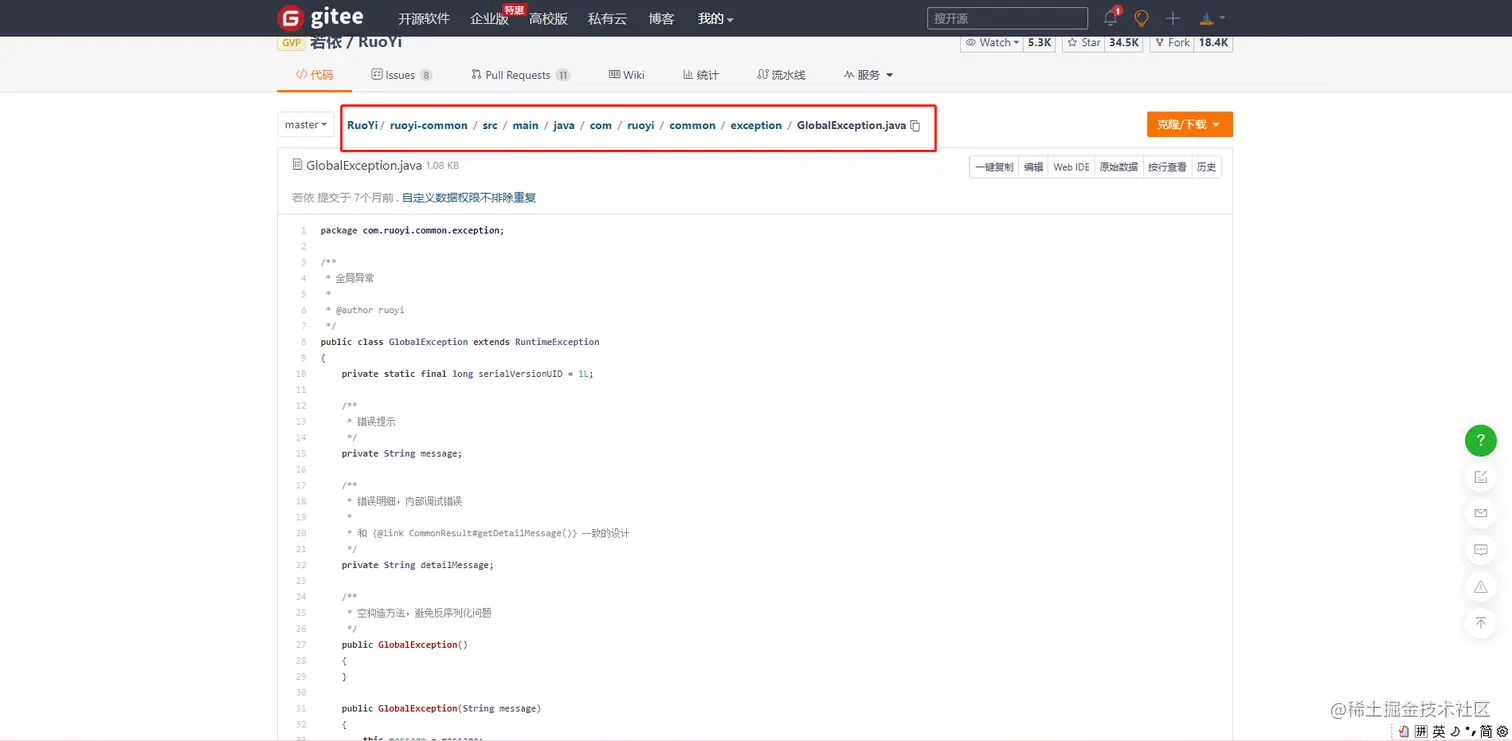Open the Watch dropdown
This screenshot has height=741, width=1512.
pyautogui.click(x=992, y=43)
